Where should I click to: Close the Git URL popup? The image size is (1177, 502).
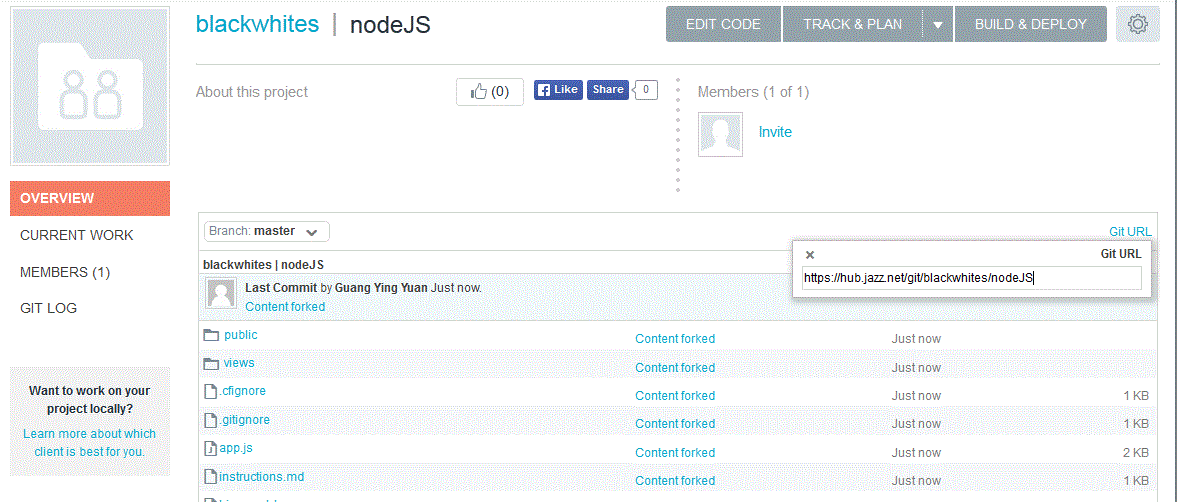[x=810, y=255]
